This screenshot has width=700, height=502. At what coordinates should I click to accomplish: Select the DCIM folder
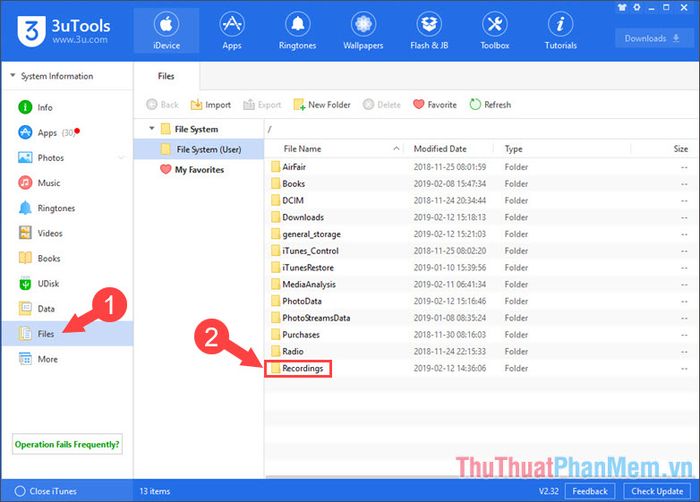[x=480, y=201]
